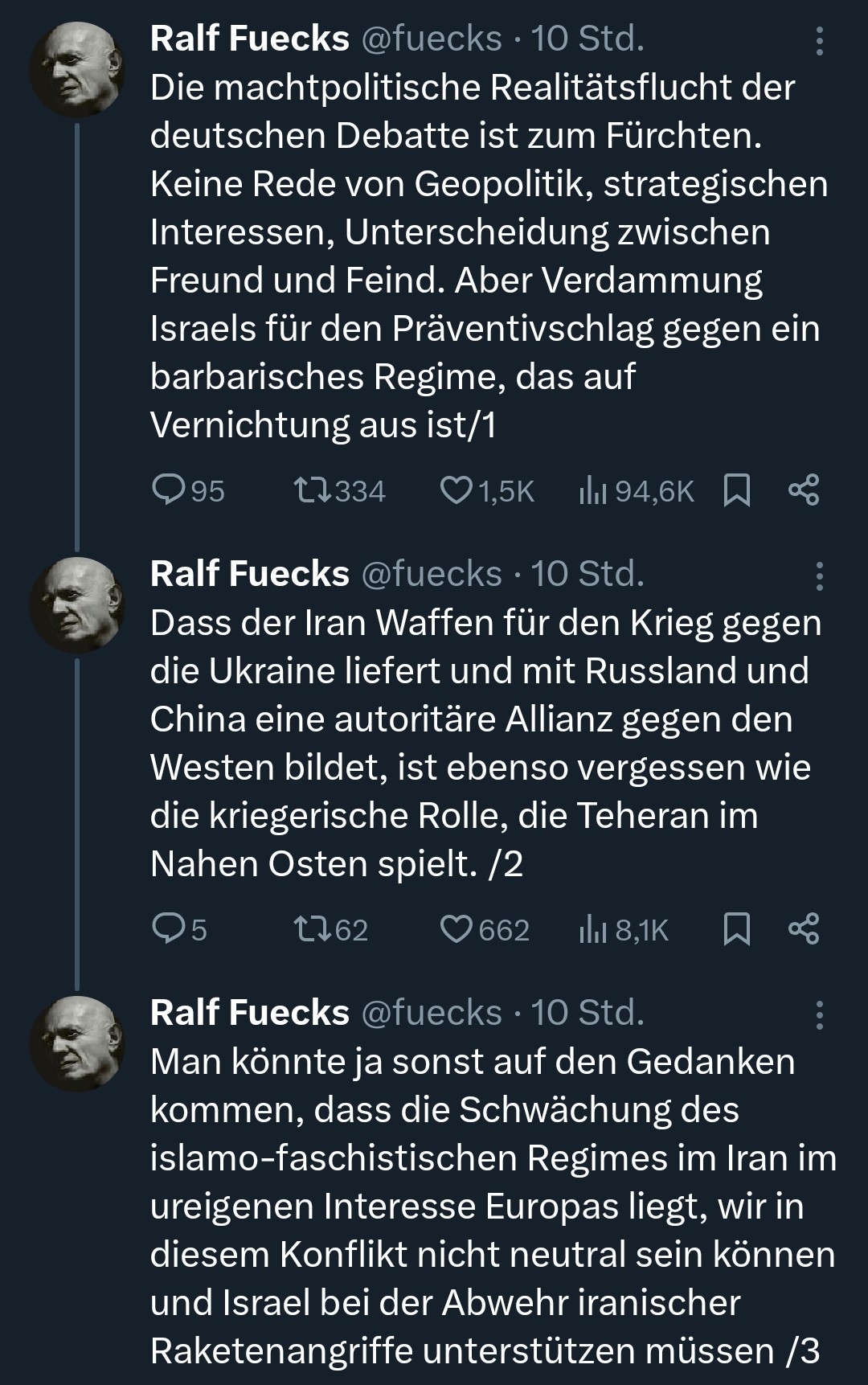868x1385 pixels.
Task: Bookmark the second tweet ending /2
Action: (x=736, y=928)
